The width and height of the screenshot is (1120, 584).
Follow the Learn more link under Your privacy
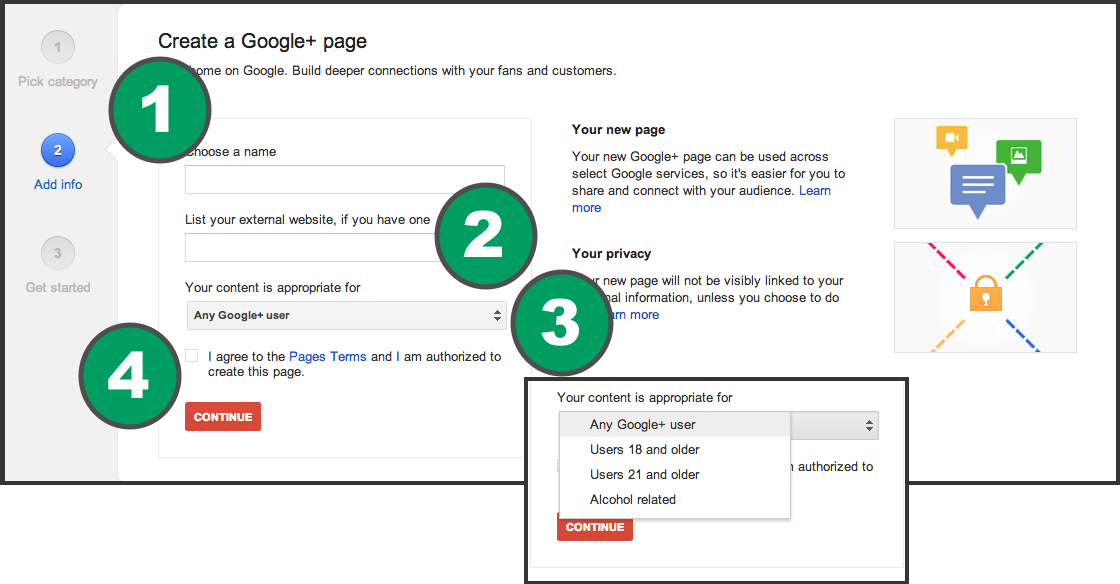636,315
